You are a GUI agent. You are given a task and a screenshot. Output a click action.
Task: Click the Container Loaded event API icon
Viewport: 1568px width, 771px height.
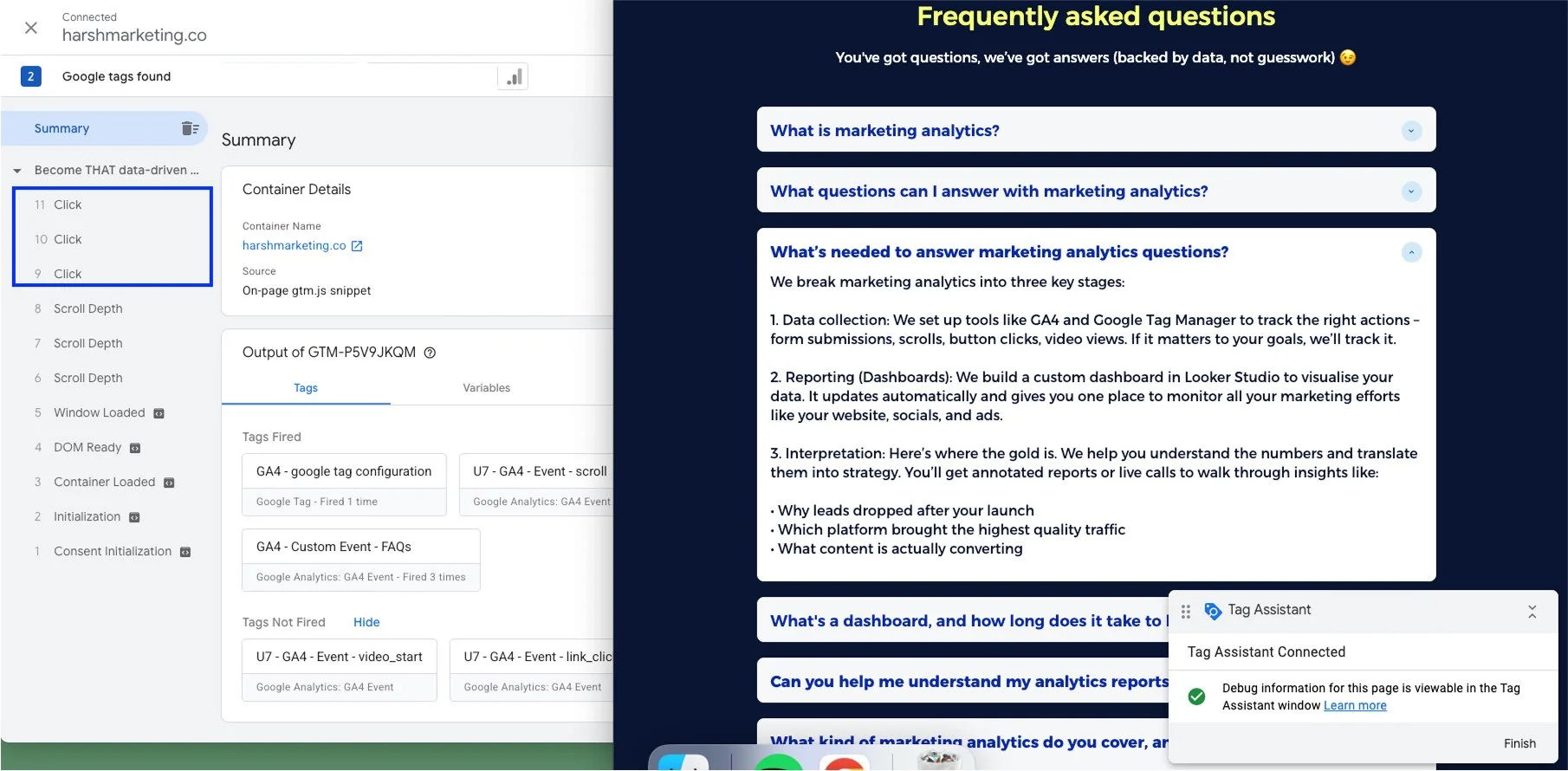[x=169, y=483]
